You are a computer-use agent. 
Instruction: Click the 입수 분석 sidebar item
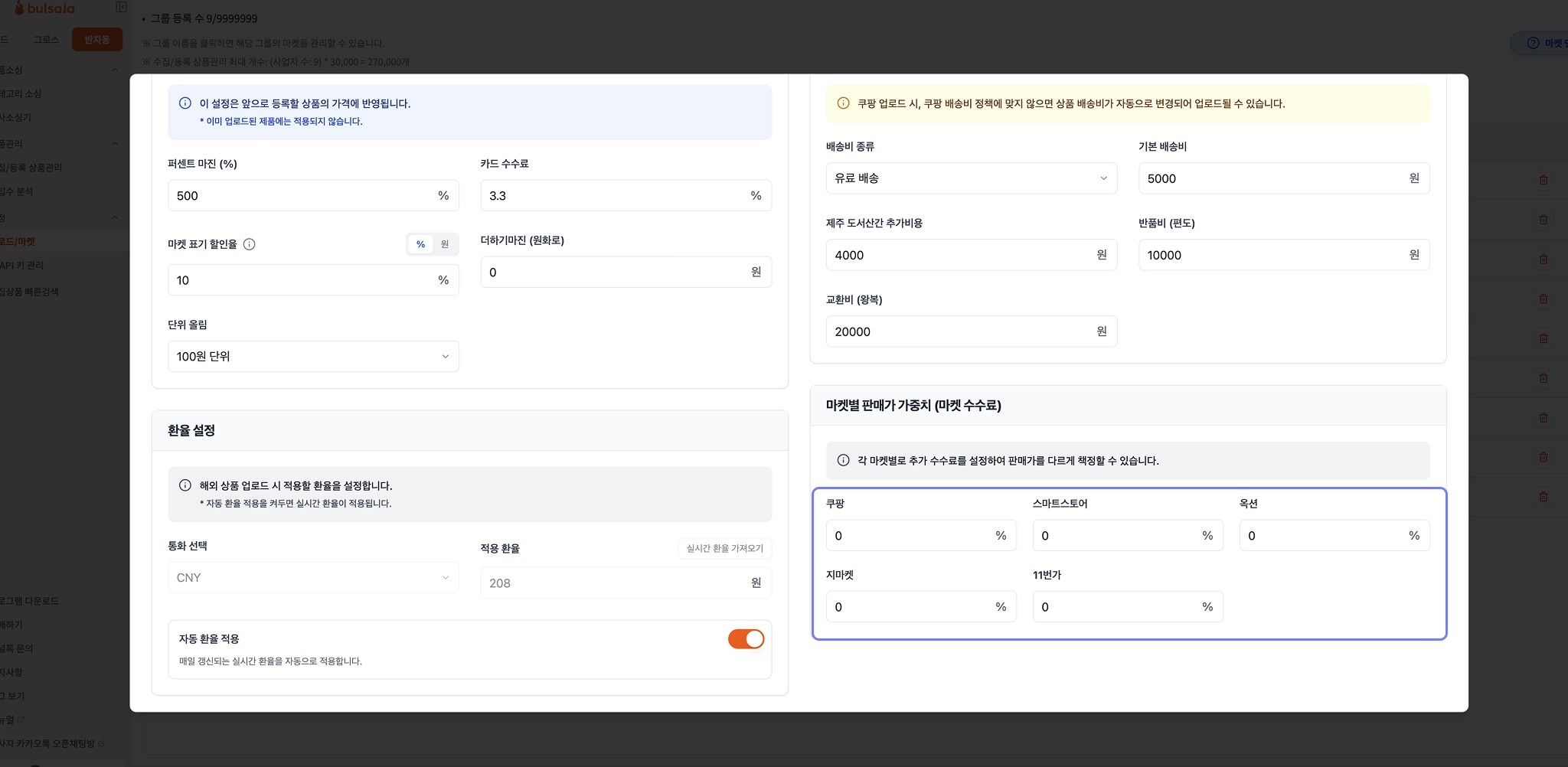coord(17,191)
